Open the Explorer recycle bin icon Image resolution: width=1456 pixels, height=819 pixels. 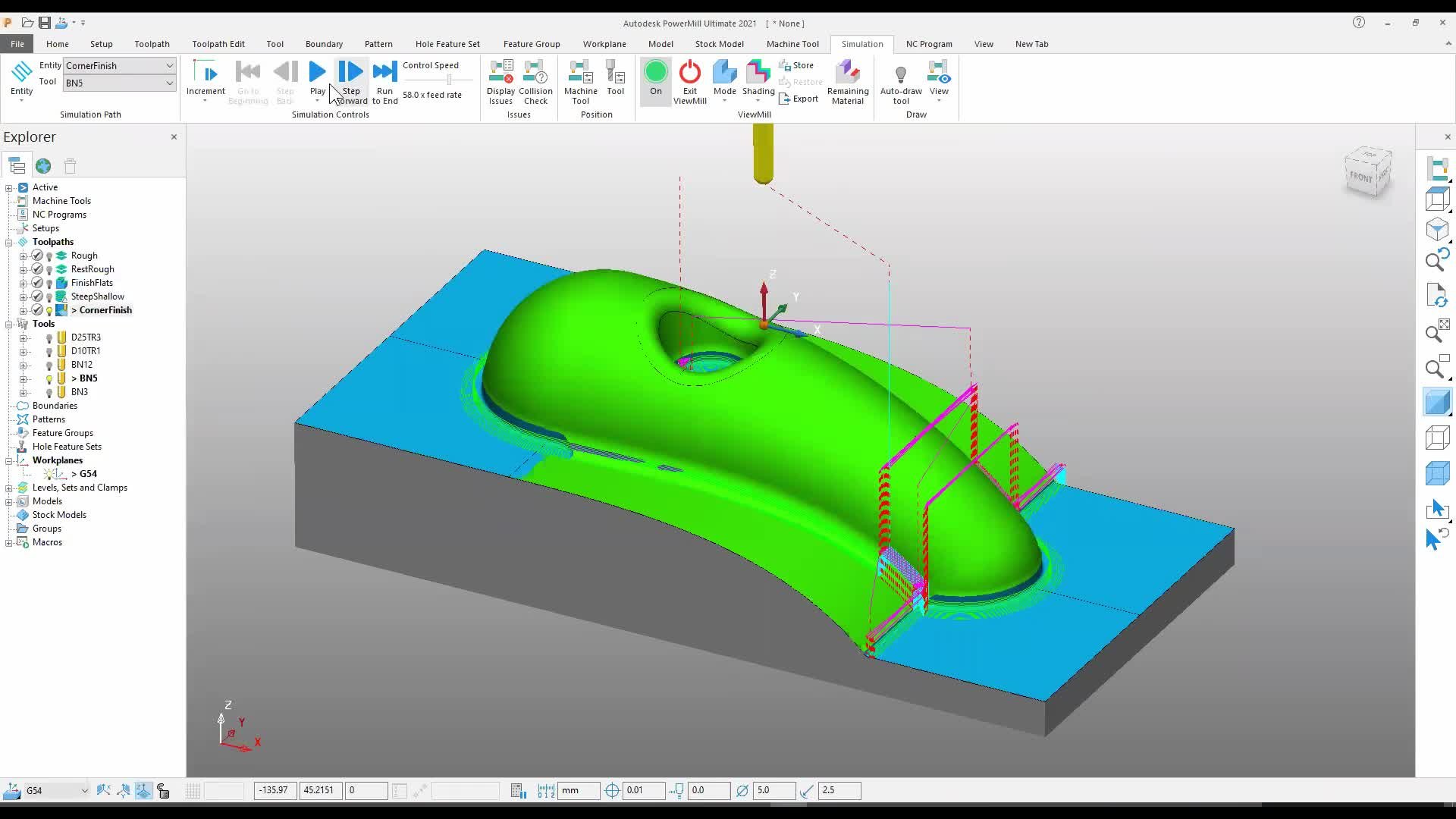tap(71, 165)
